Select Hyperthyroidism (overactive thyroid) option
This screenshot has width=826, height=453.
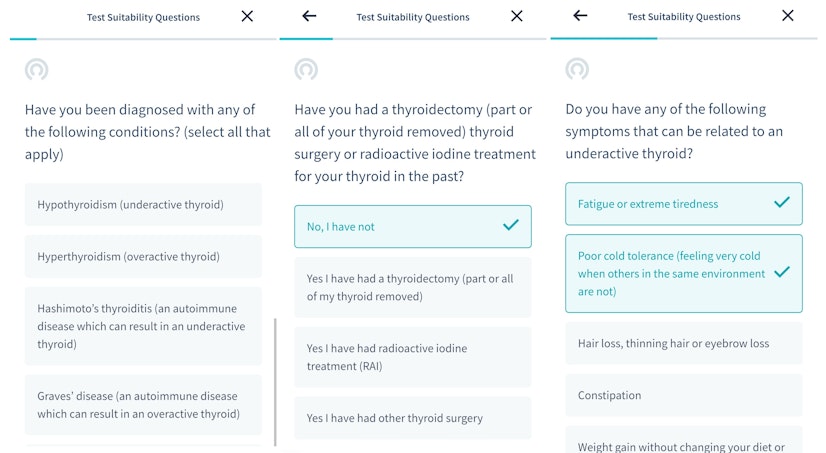[x=143, y=256]
